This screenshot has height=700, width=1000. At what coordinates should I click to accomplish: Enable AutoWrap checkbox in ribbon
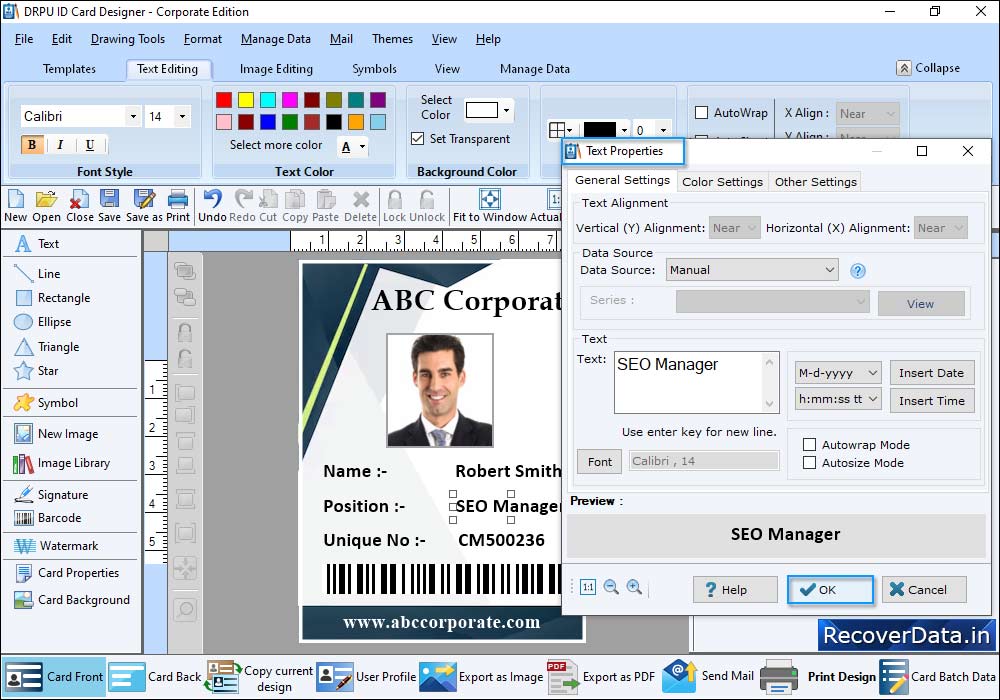702,113
